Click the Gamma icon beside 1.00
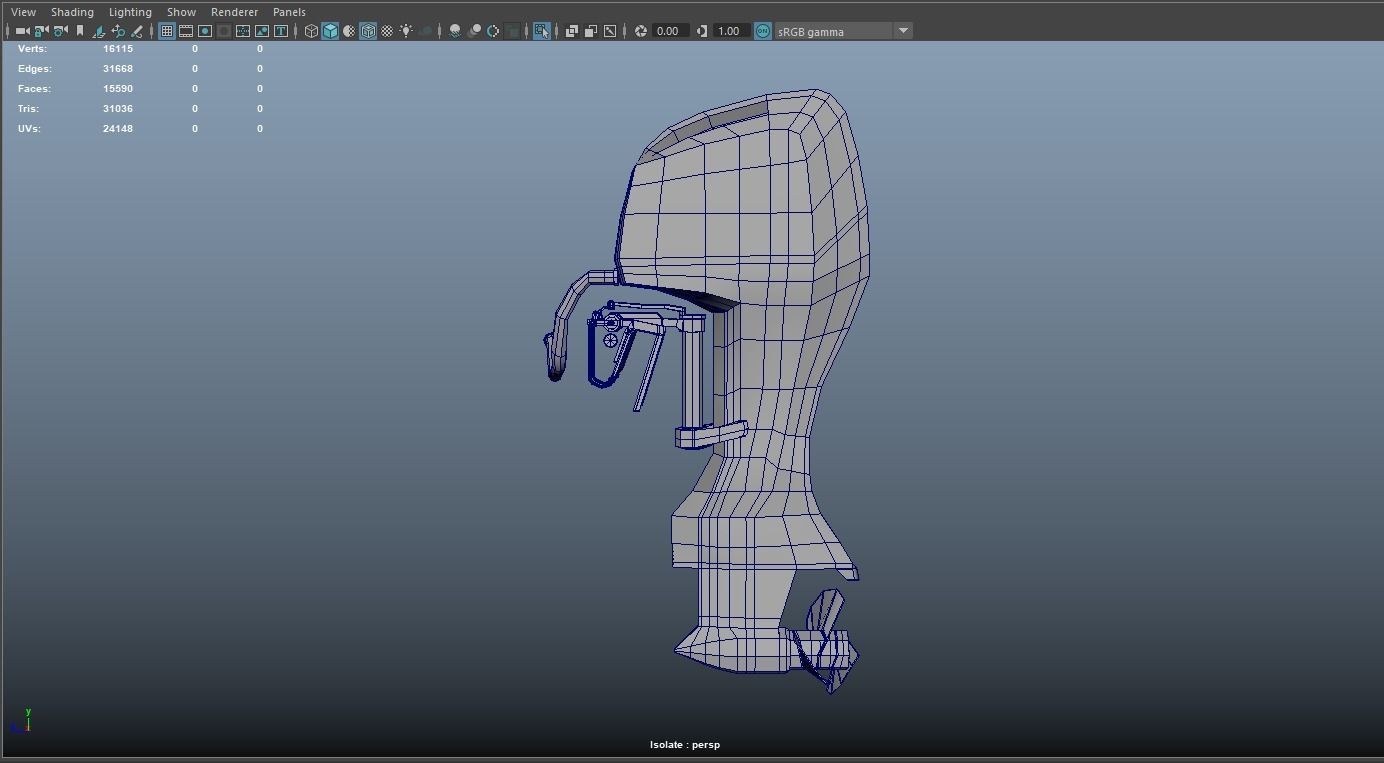 pyautogui.click(x=702, y=31)
